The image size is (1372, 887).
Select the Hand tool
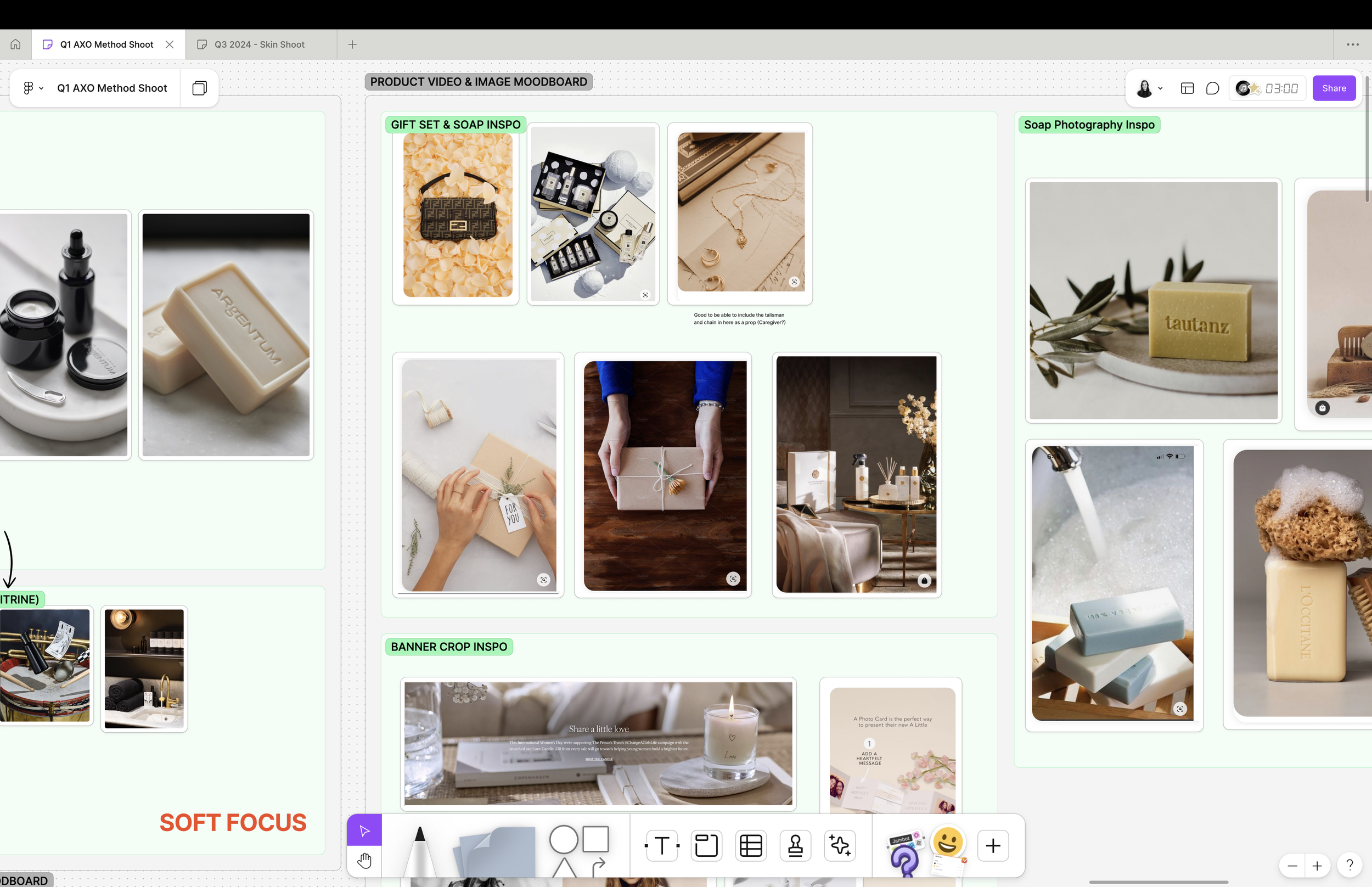pyautogui.click(x=364, y=861)
